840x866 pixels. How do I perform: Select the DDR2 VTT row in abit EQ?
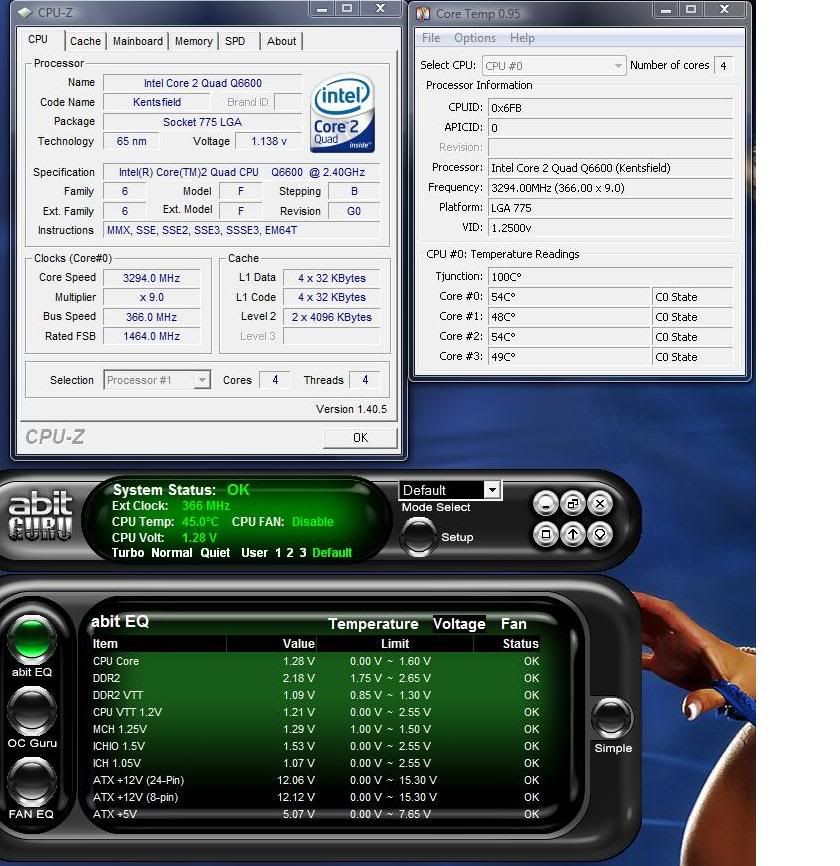point(316,695)
